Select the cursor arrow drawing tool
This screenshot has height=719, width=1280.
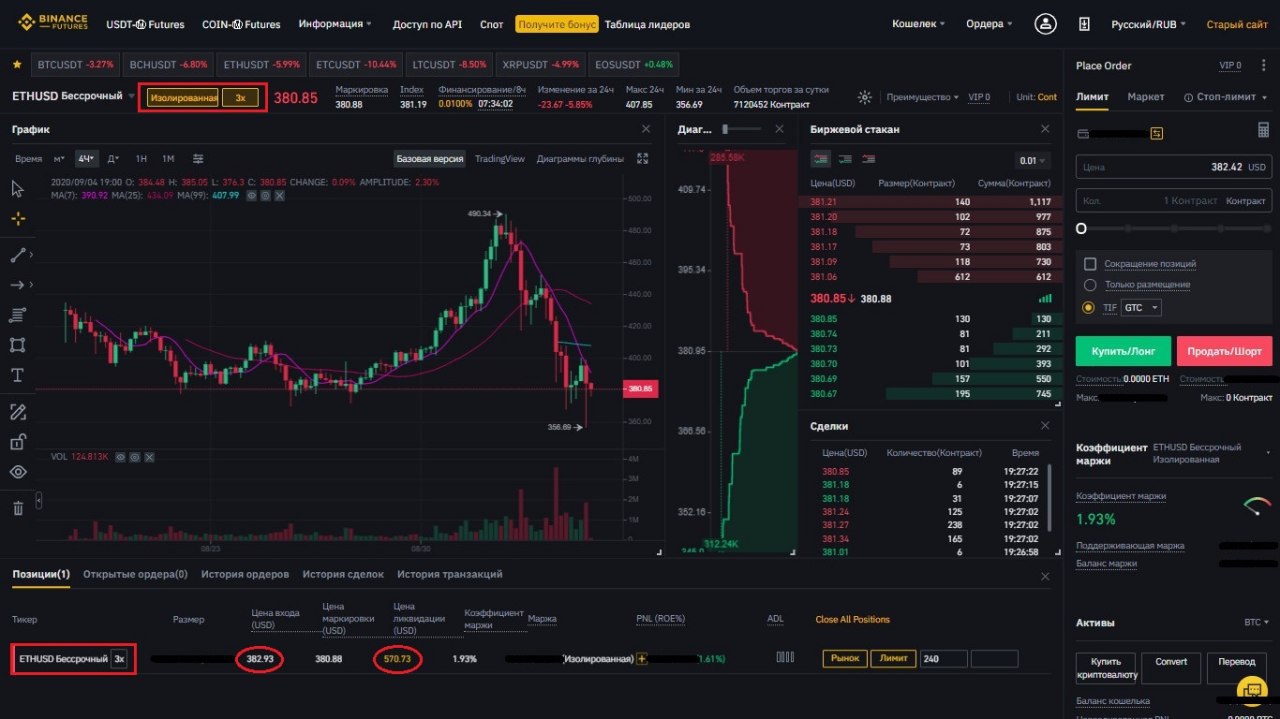point(17,189)
